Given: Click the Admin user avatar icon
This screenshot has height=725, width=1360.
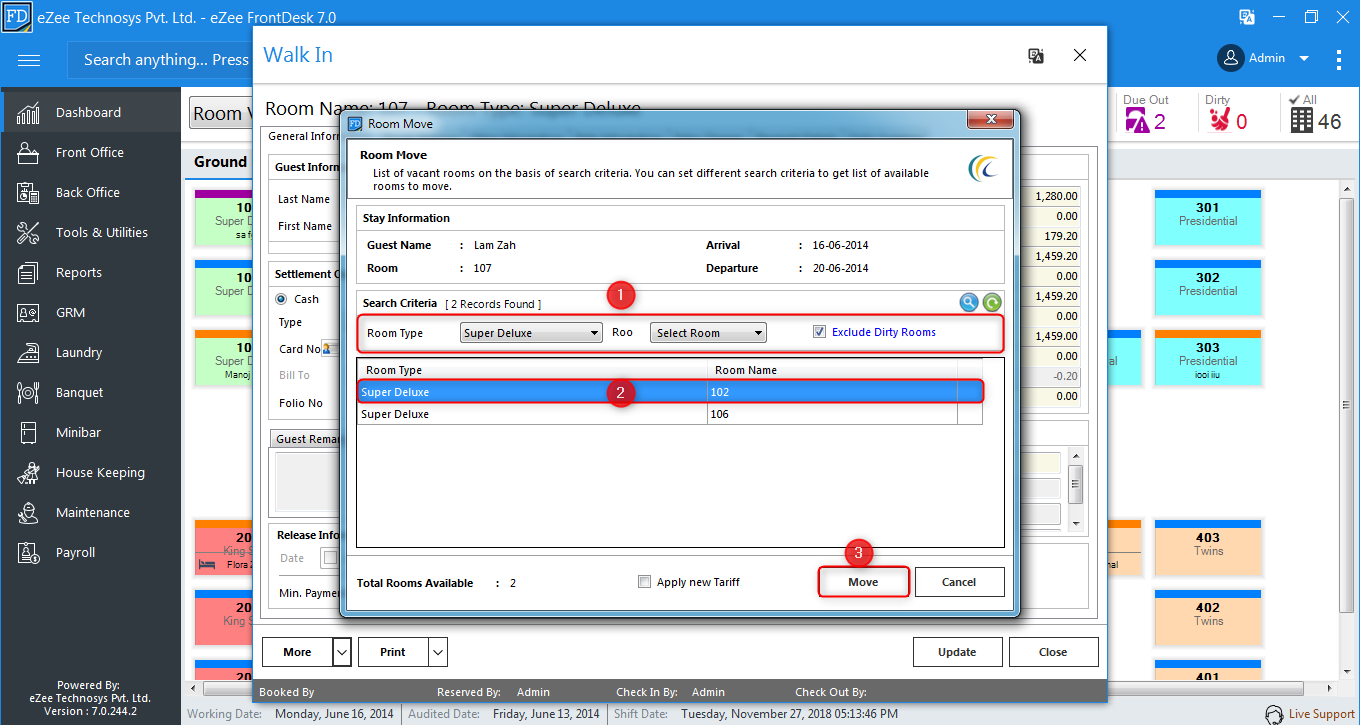Looking at the screenshot, I should click(x=1231, y=58).
